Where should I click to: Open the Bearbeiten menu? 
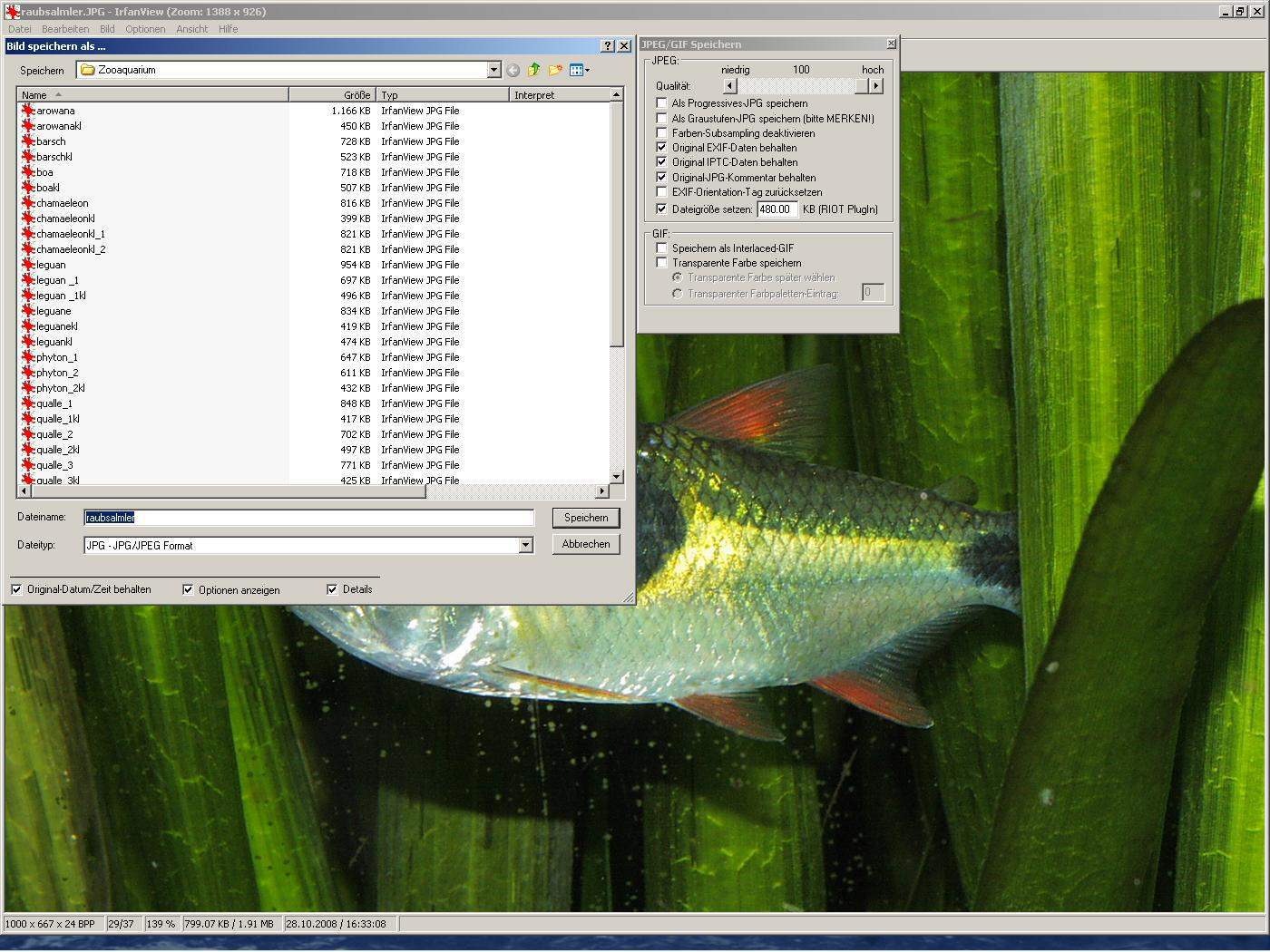coord(65,29)
